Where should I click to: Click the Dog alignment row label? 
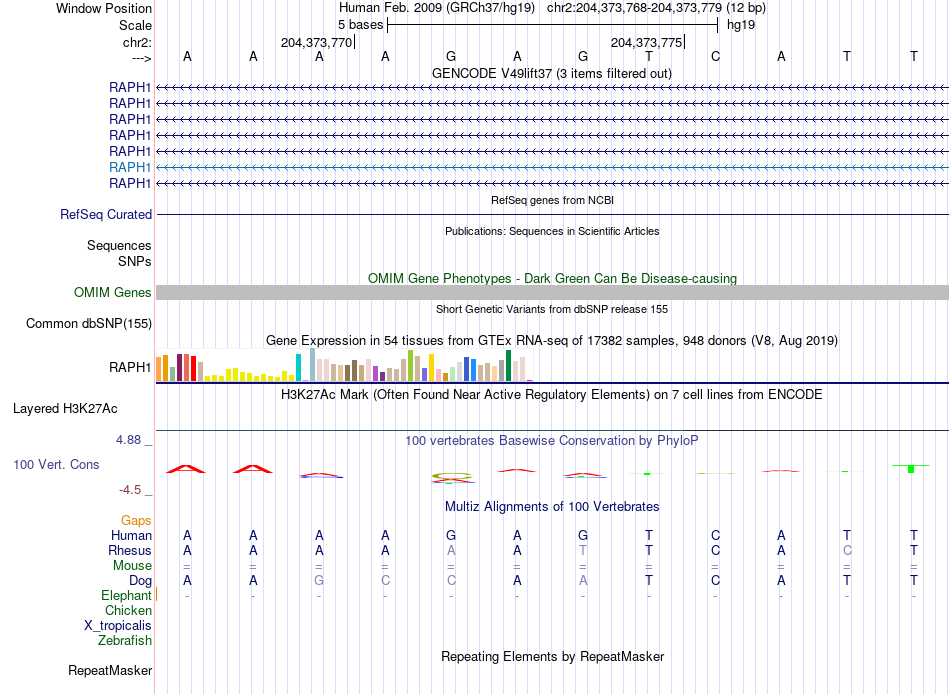(x=141, y=581)
